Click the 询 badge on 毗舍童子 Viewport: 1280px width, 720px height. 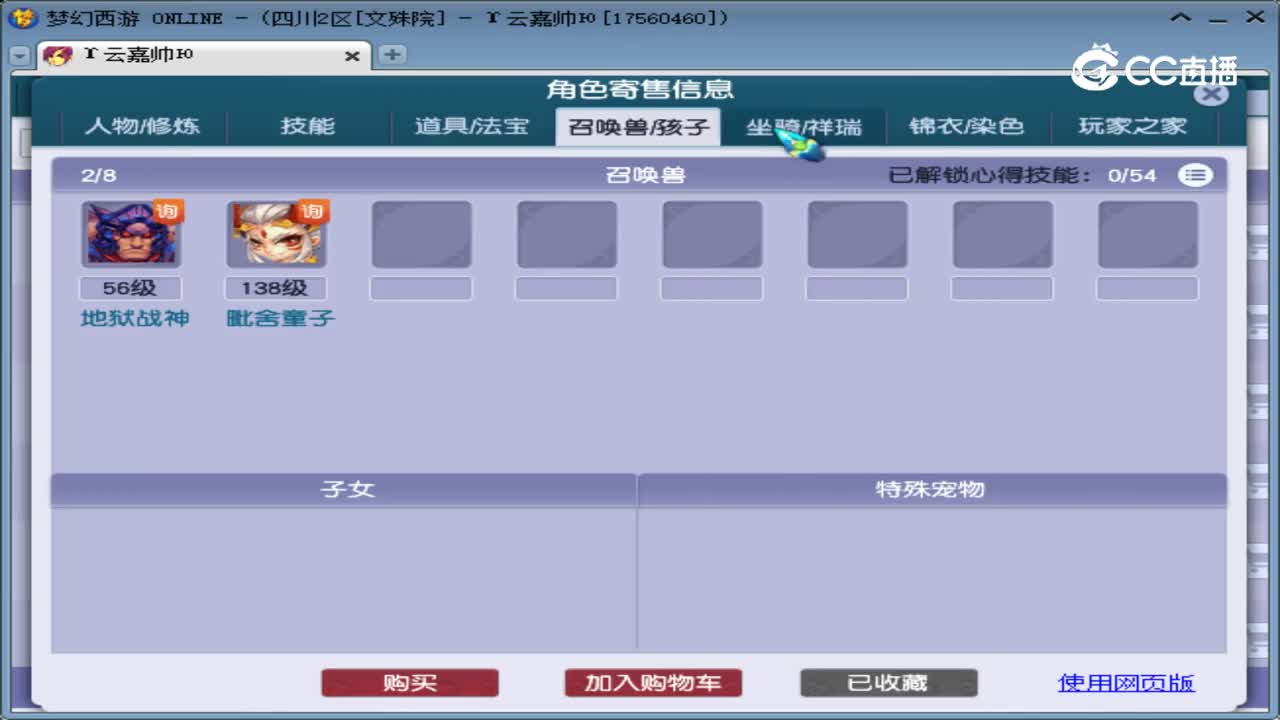point(312,211)
